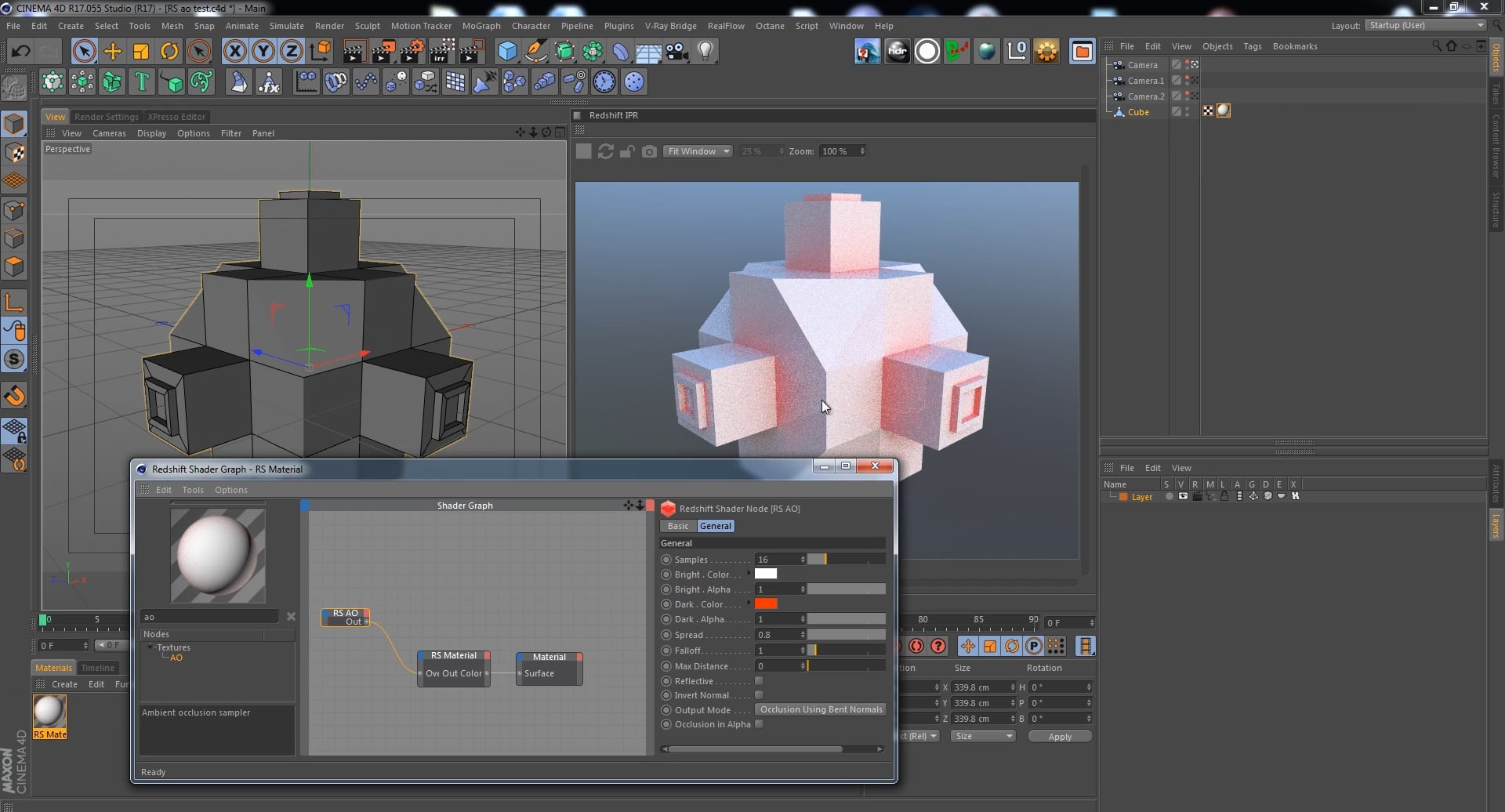Viewport: 1505px width, 812px height.
Task: Click the Occlusion Using Bent Normals button
Action: click(820, 709)
